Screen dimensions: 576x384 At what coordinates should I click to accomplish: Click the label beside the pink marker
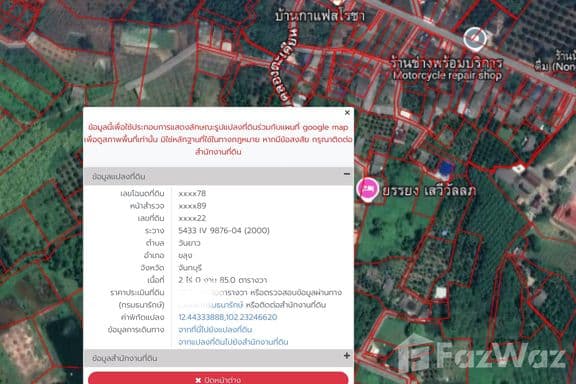coord(429,191)
